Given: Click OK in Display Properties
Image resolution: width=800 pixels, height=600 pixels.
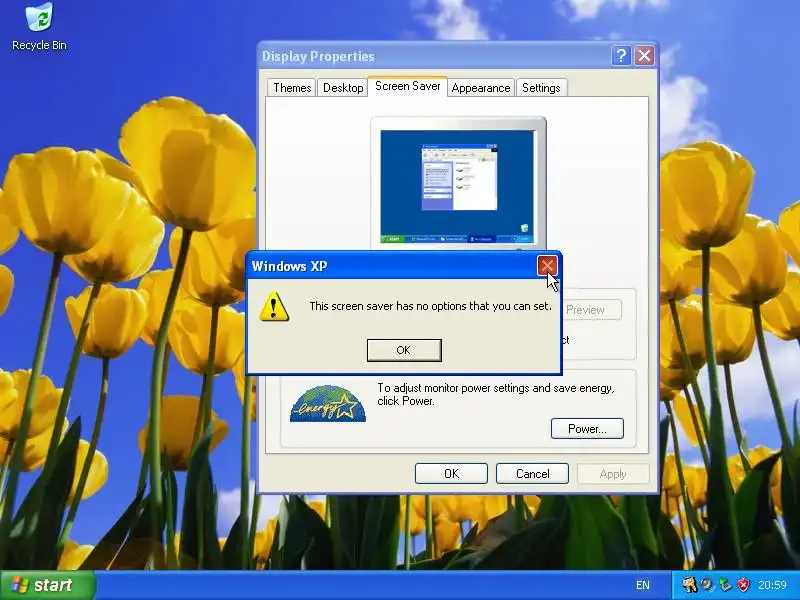Looking at the screenshot, I should (451, 473).
